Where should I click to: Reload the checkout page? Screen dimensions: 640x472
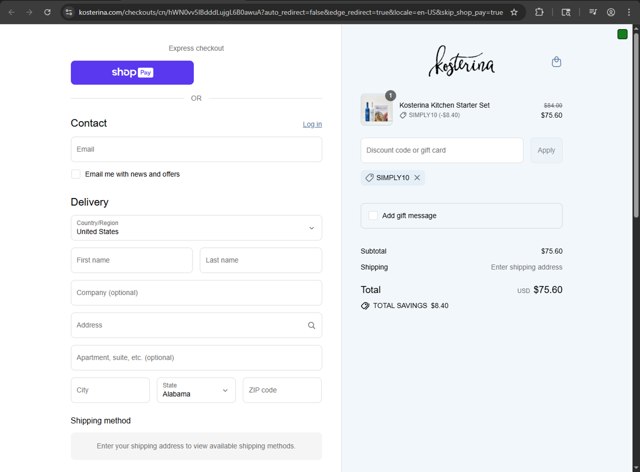(47, 12)
